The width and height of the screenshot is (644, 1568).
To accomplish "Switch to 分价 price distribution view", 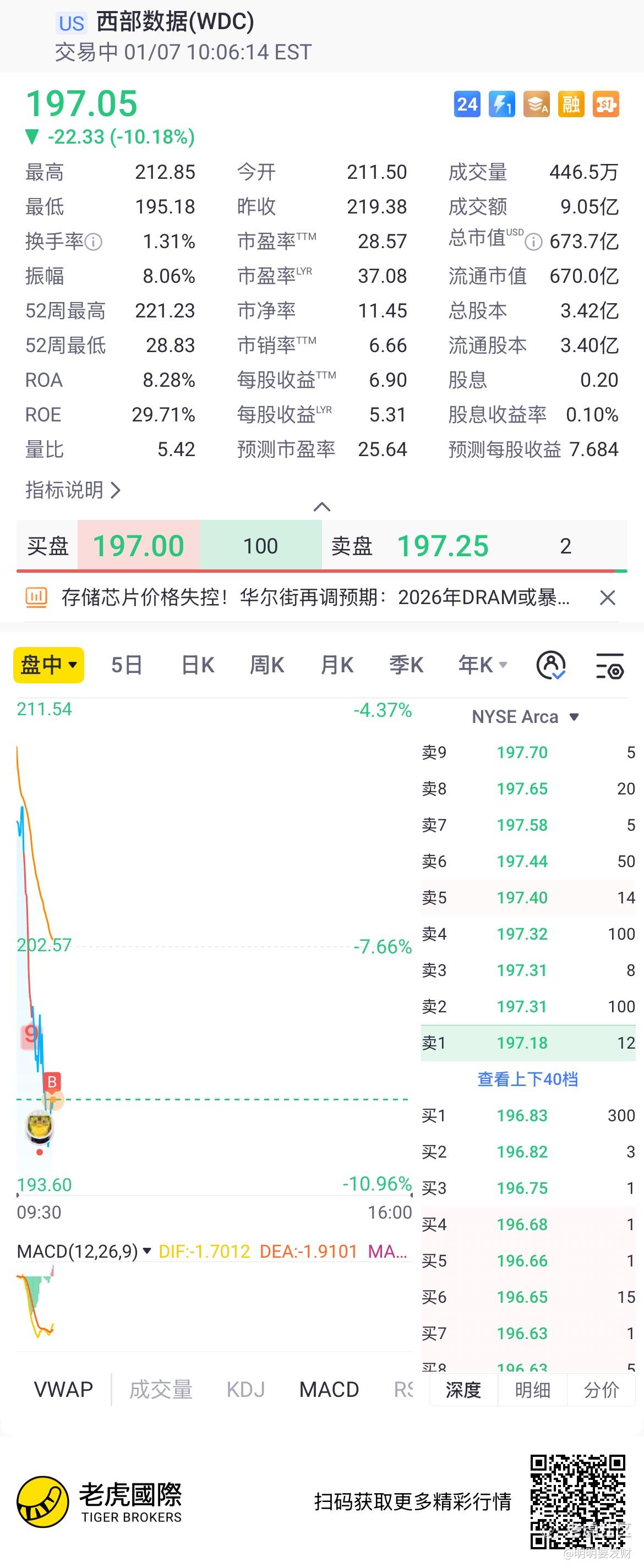I will [x=602, y=1390].
